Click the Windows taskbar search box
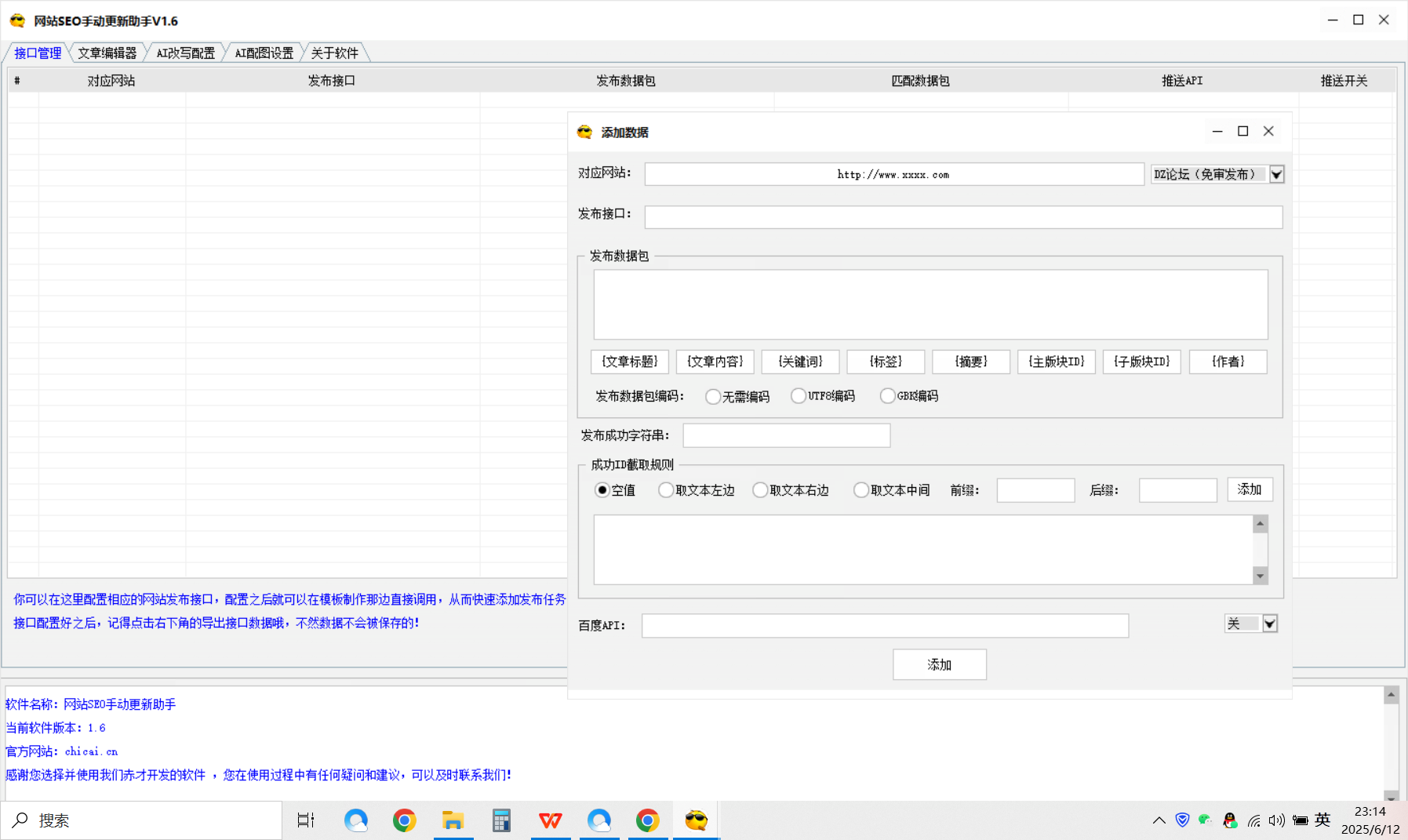1408x840 pixels. [141, 820]
